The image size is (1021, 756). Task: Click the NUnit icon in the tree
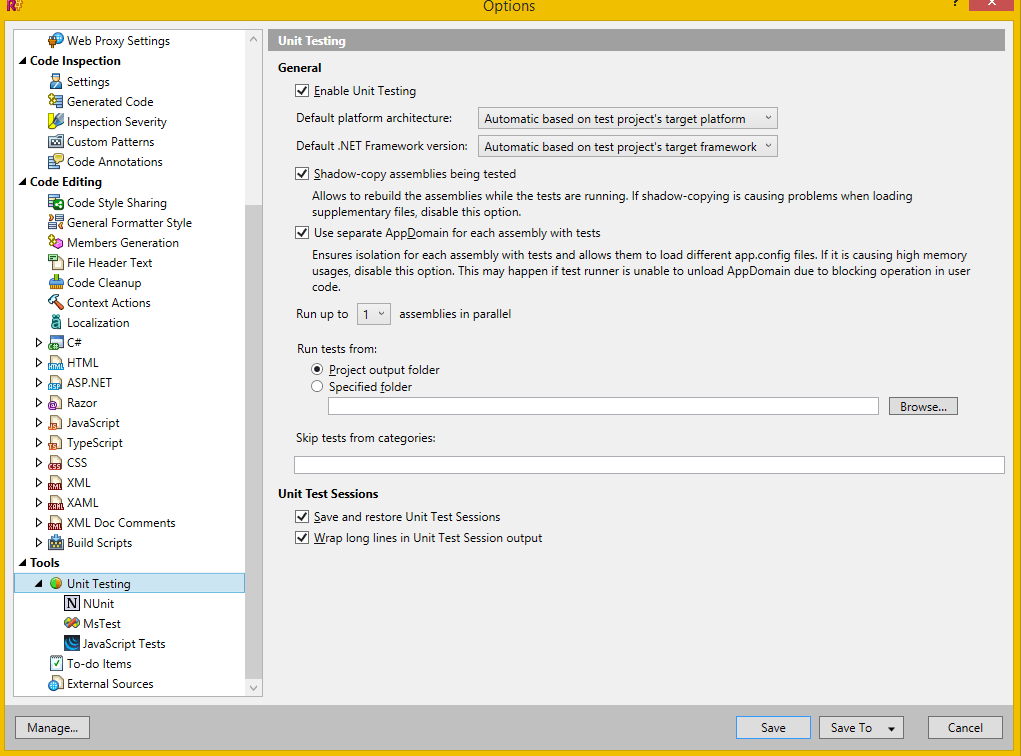72,604
